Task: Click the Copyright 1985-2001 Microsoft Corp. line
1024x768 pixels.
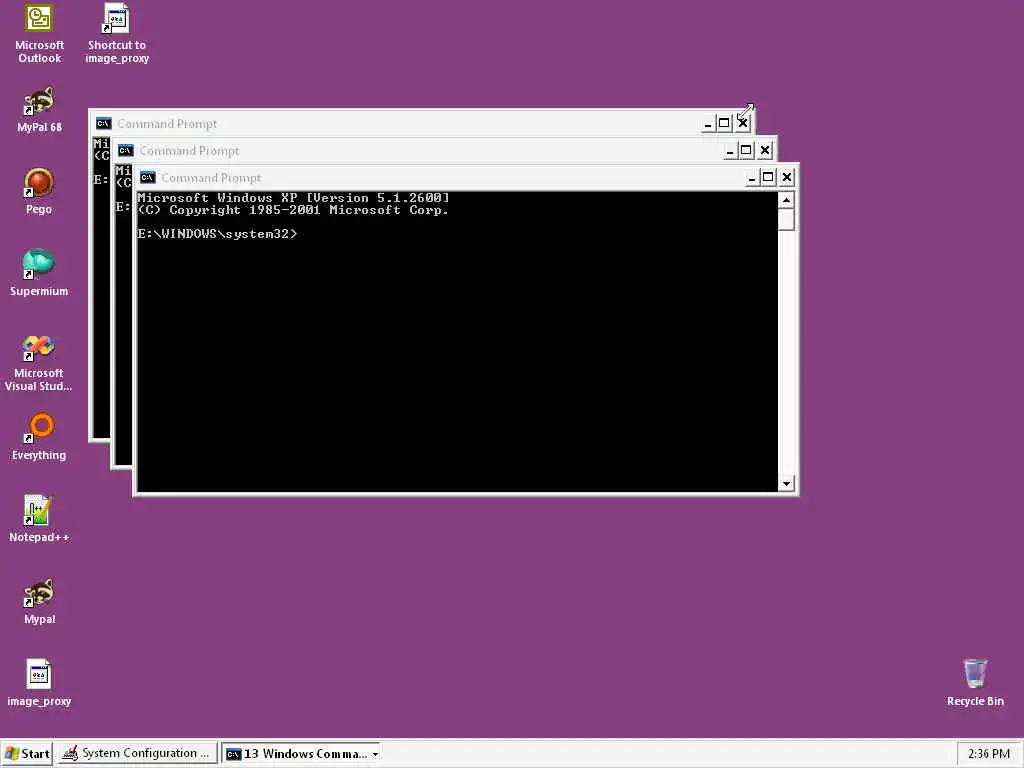Action: tap(293, 210)
